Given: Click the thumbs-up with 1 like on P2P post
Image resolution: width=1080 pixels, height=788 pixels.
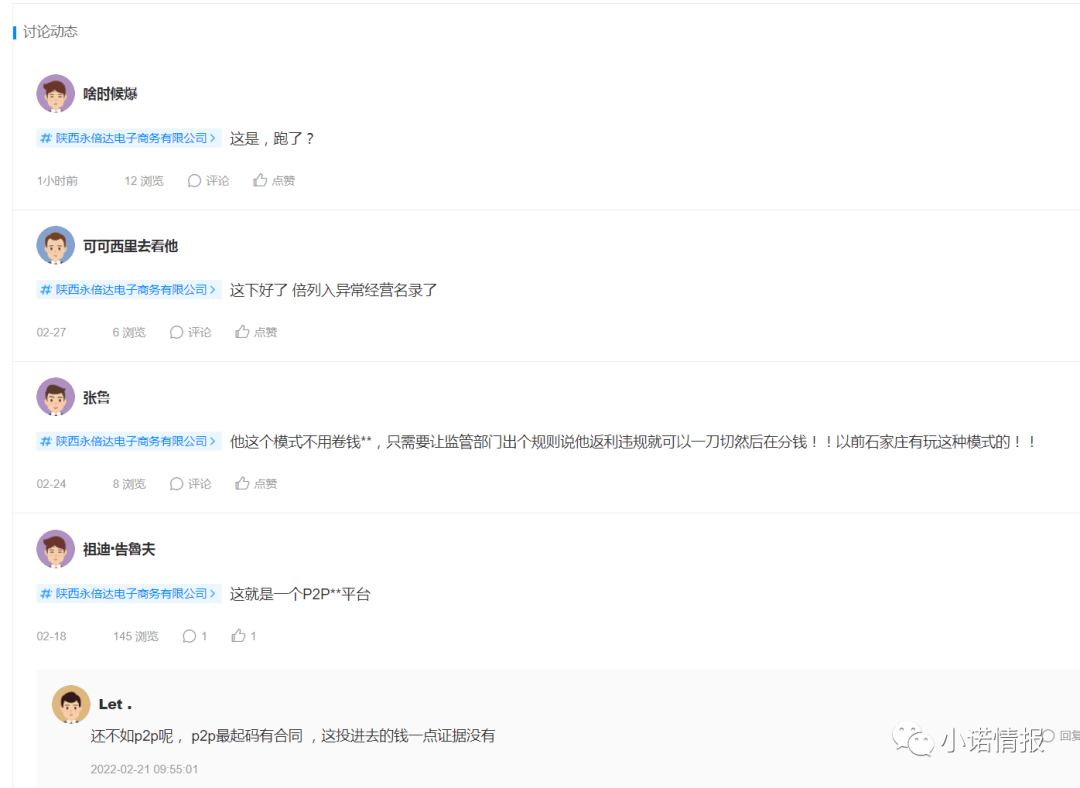Looking at the screenshot, I should pyautogui.click(x=244, y=636).
